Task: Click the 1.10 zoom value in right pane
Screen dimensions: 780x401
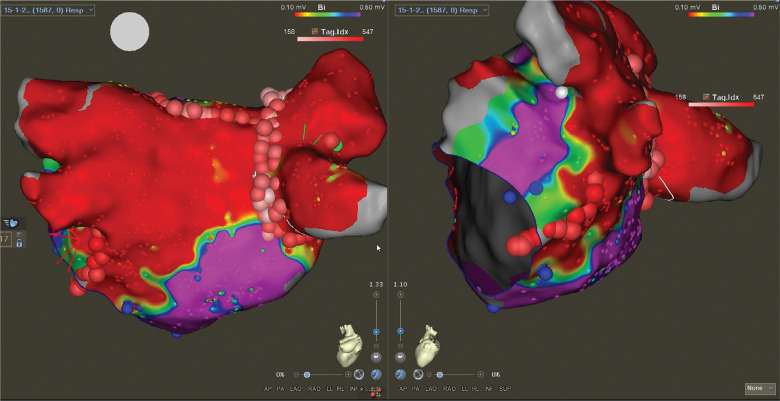Action: pyautogui.click(x=400, y=285)
